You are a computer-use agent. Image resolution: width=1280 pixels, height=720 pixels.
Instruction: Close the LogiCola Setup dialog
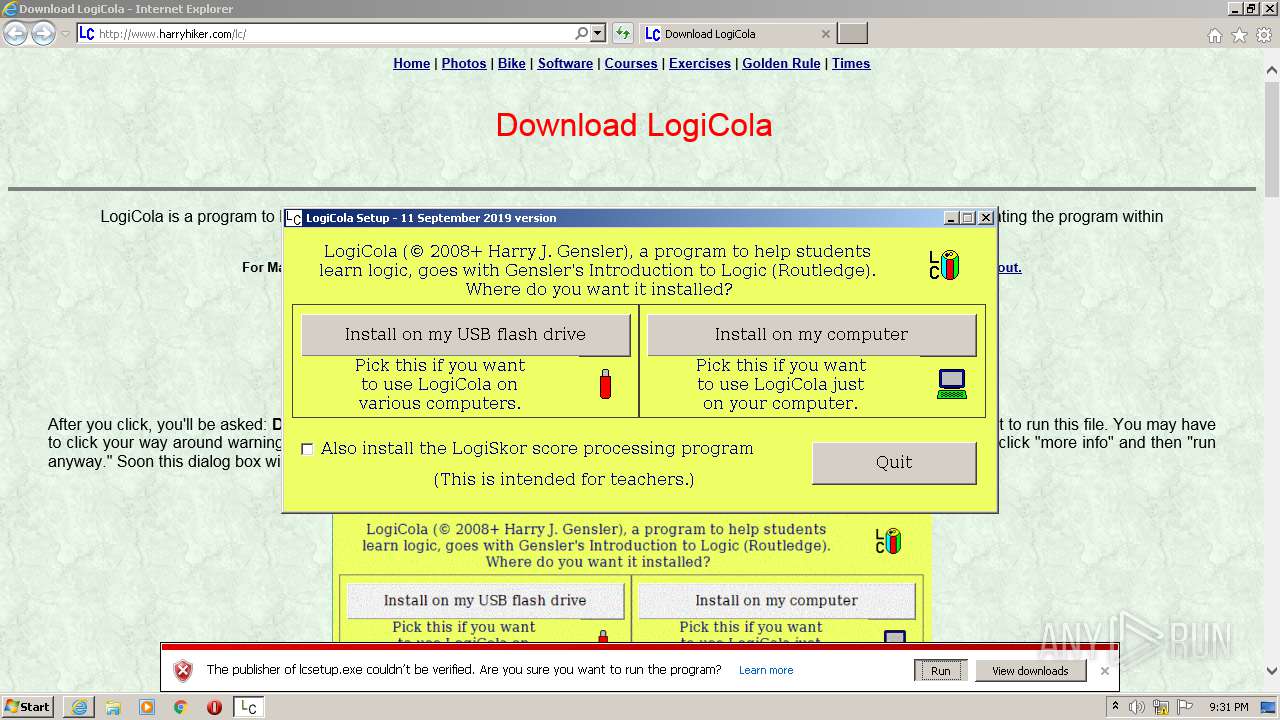point(985,218)
